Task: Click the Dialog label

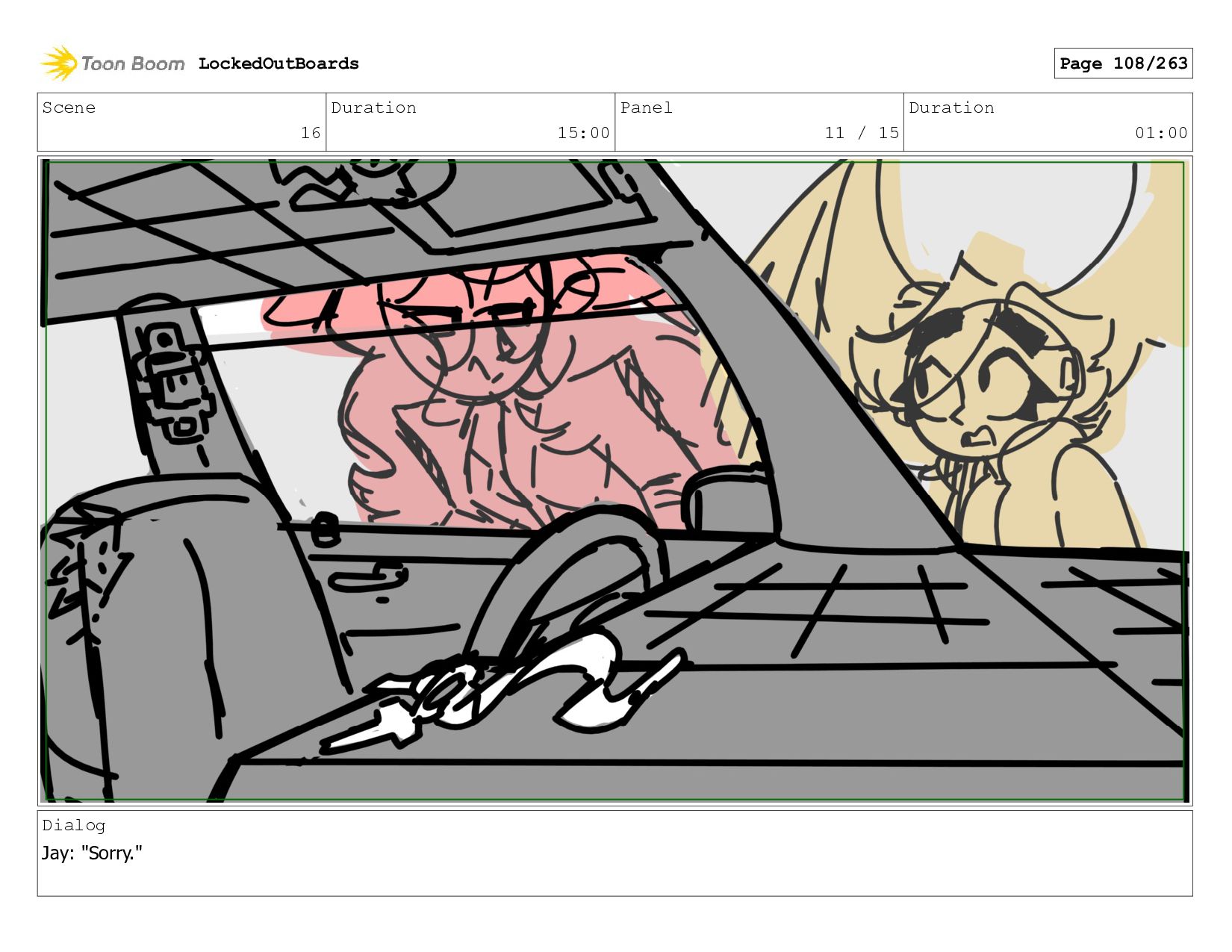Action: click(x=73, y=825)
